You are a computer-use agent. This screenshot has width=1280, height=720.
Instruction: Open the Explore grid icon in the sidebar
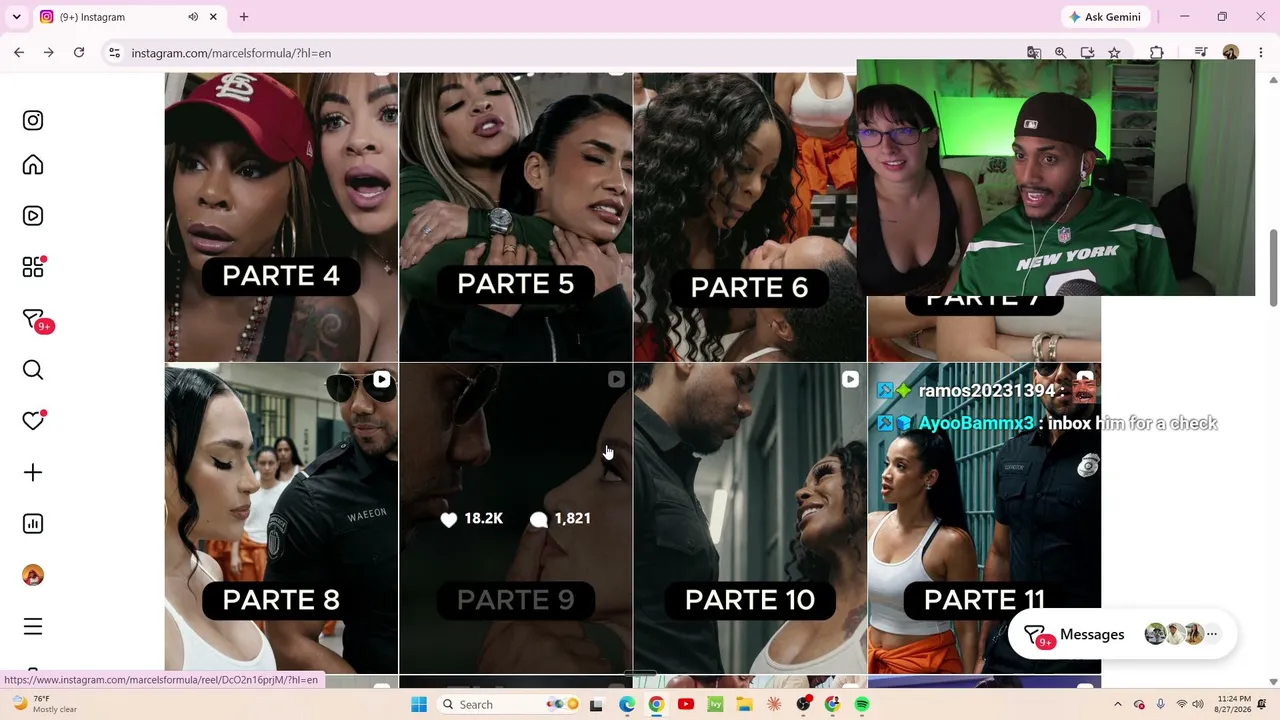pyautogui.click(x=33, y=267)
